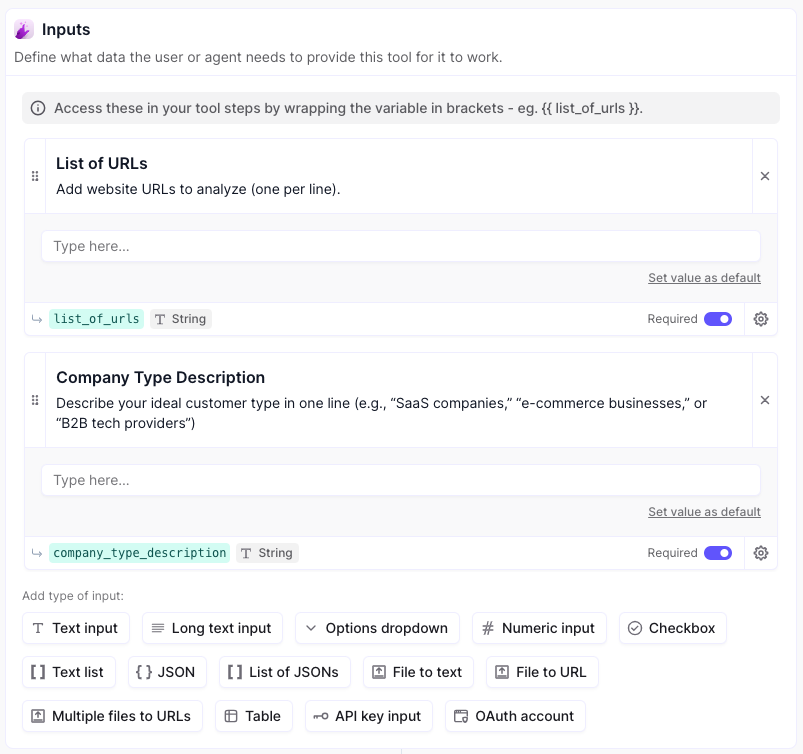Open settings gear for List of URLs input

click(x=760, y=319)
